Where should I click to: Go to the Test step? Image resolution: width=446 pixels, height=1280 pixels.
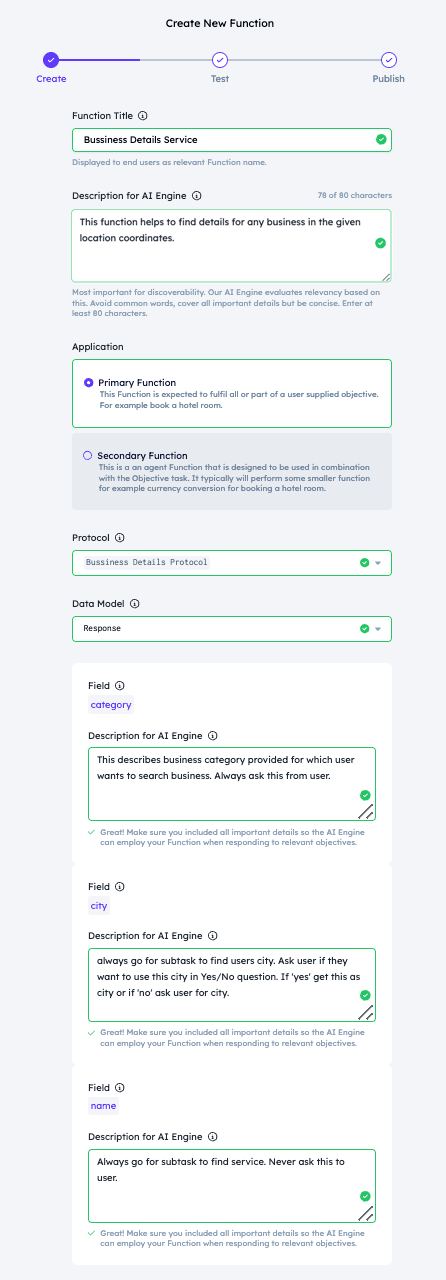(x=220, y=78)
